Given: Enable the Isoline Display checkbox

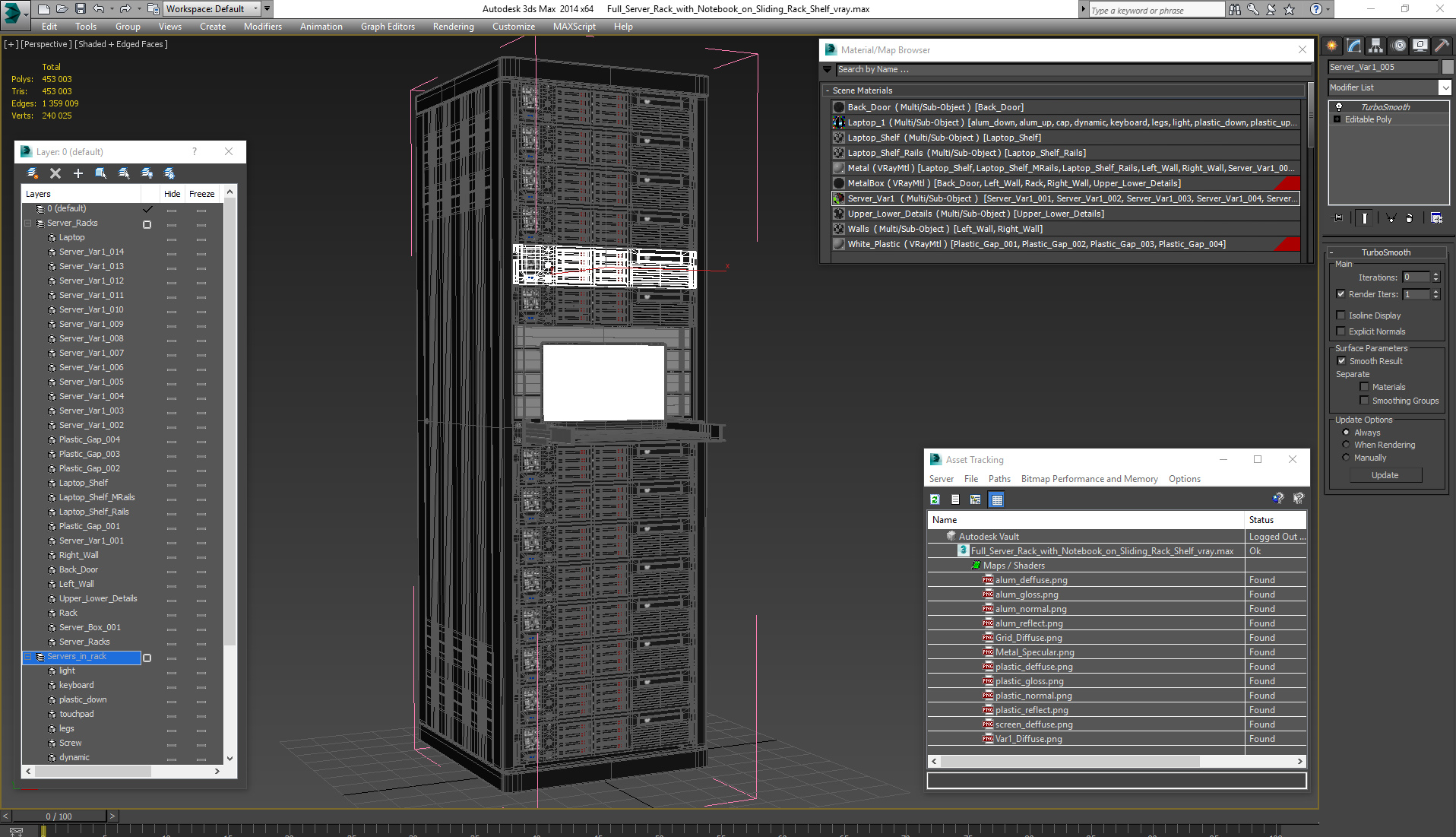Looking at the screenshot, I should (1342, 315).
